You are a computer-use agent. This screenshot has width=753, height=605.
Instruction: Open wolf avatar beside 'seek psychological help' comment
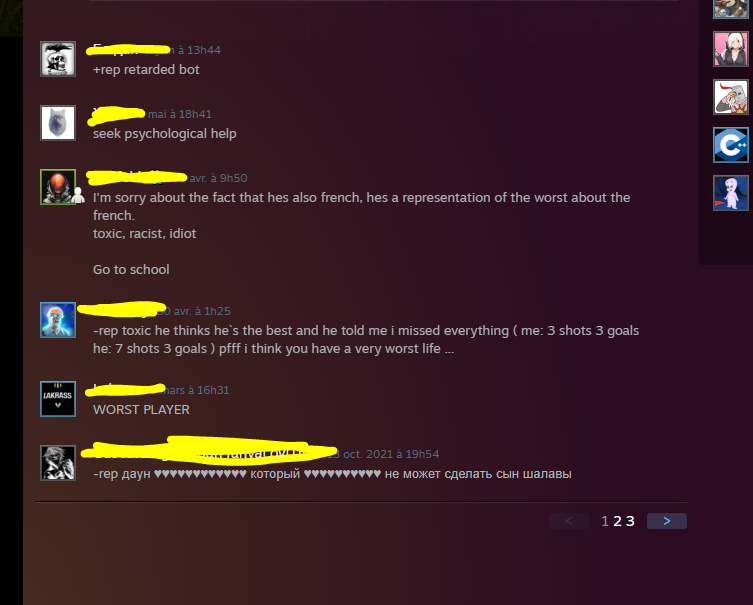click(x=58, y=123)
